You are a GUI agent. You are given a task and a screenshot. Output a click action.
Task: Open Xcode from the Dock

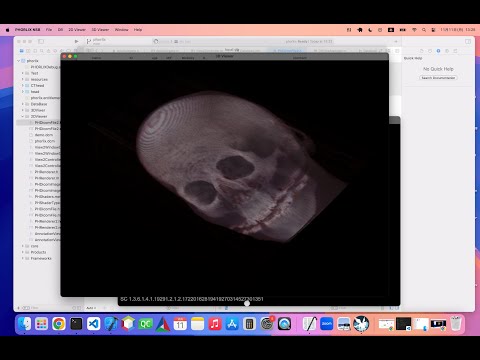pyautogui.click(x=111, y=324)
